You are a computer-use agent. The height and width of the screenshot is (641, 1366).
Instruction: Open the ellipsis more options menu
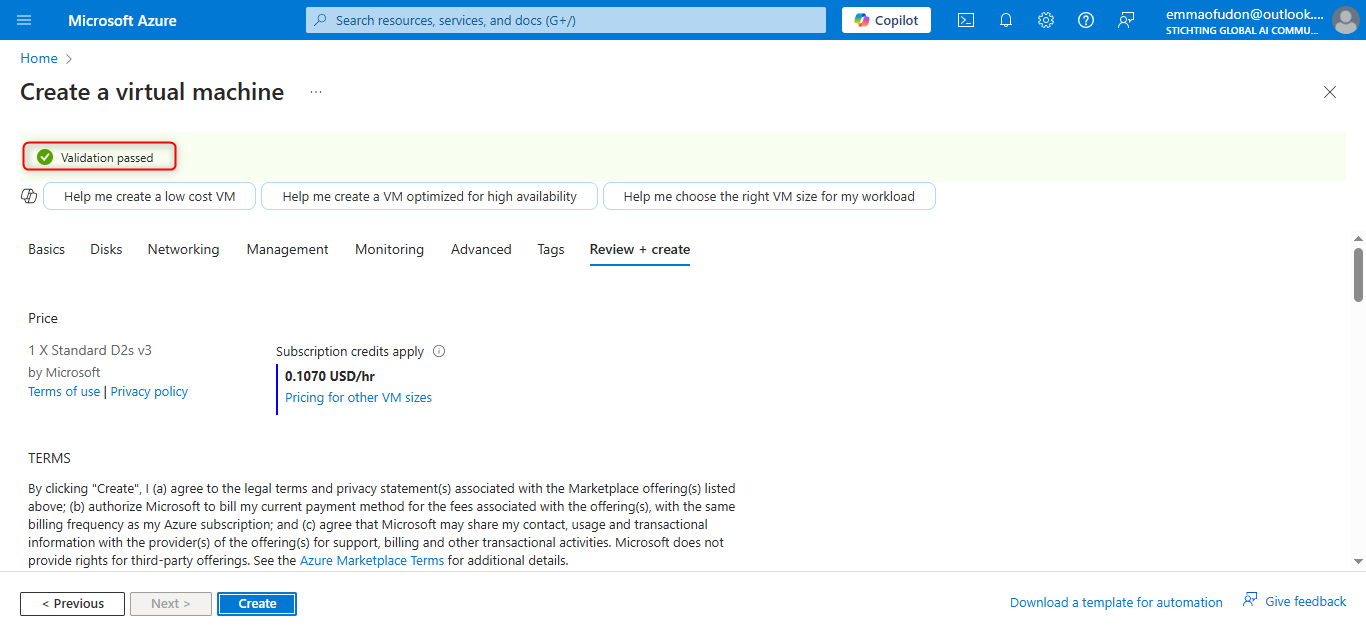click(x=316, y=92)
